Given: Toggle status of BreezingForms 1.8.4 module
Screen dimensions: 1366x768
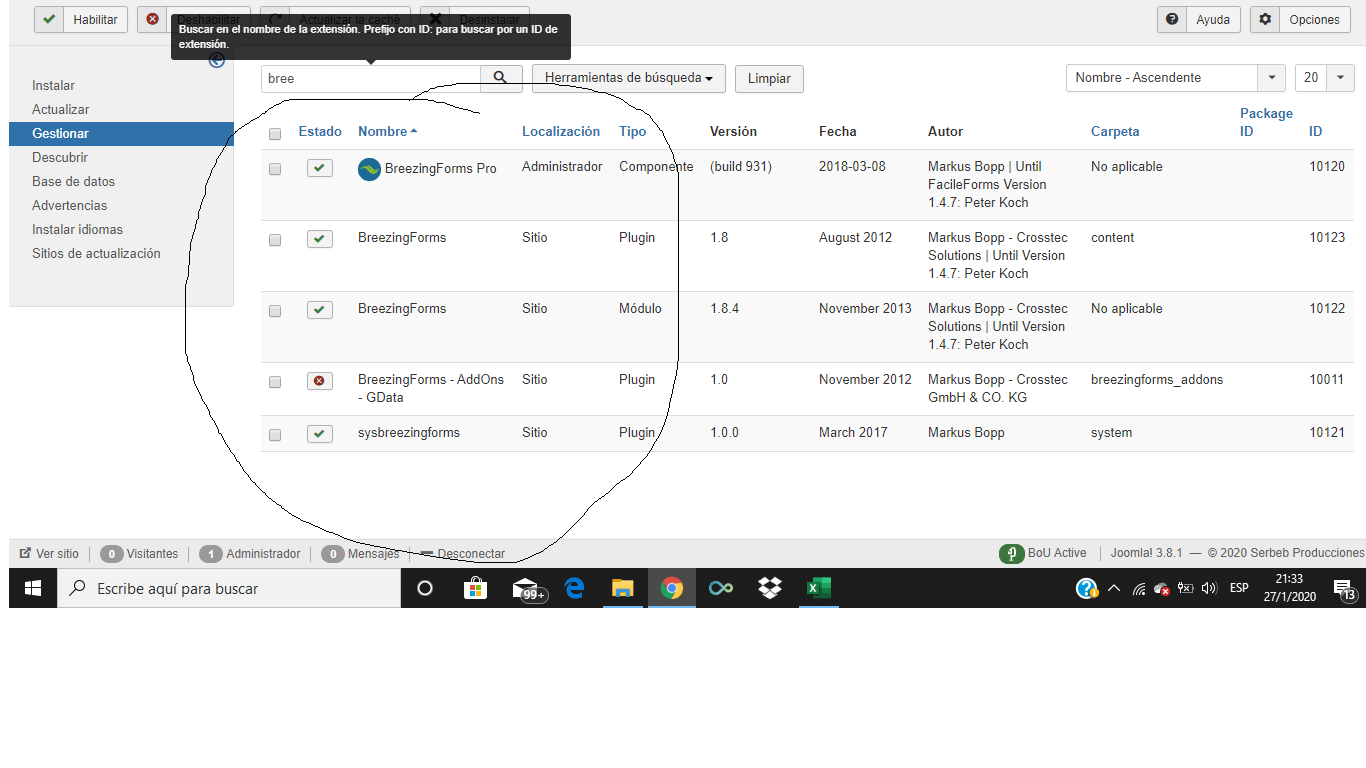Looking at the screenshot, I should coord(320,310).
